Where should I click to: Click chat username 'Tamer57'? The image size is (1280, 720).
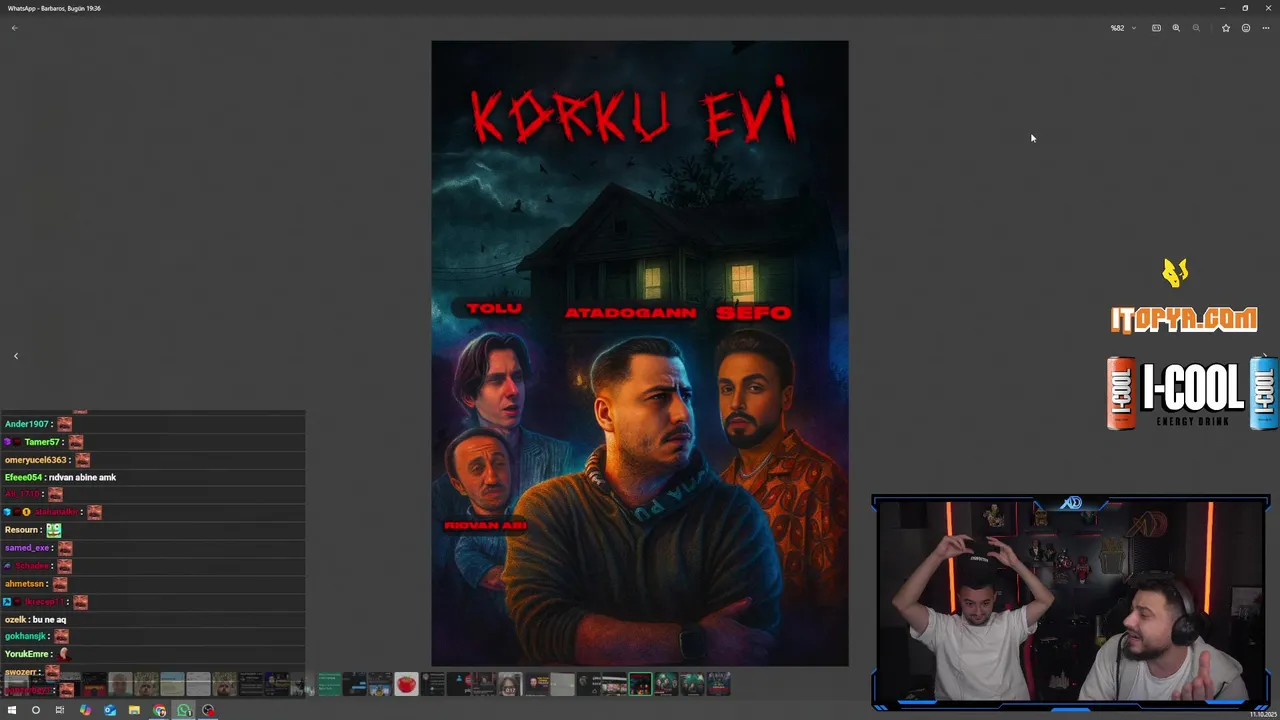[42, 442]
